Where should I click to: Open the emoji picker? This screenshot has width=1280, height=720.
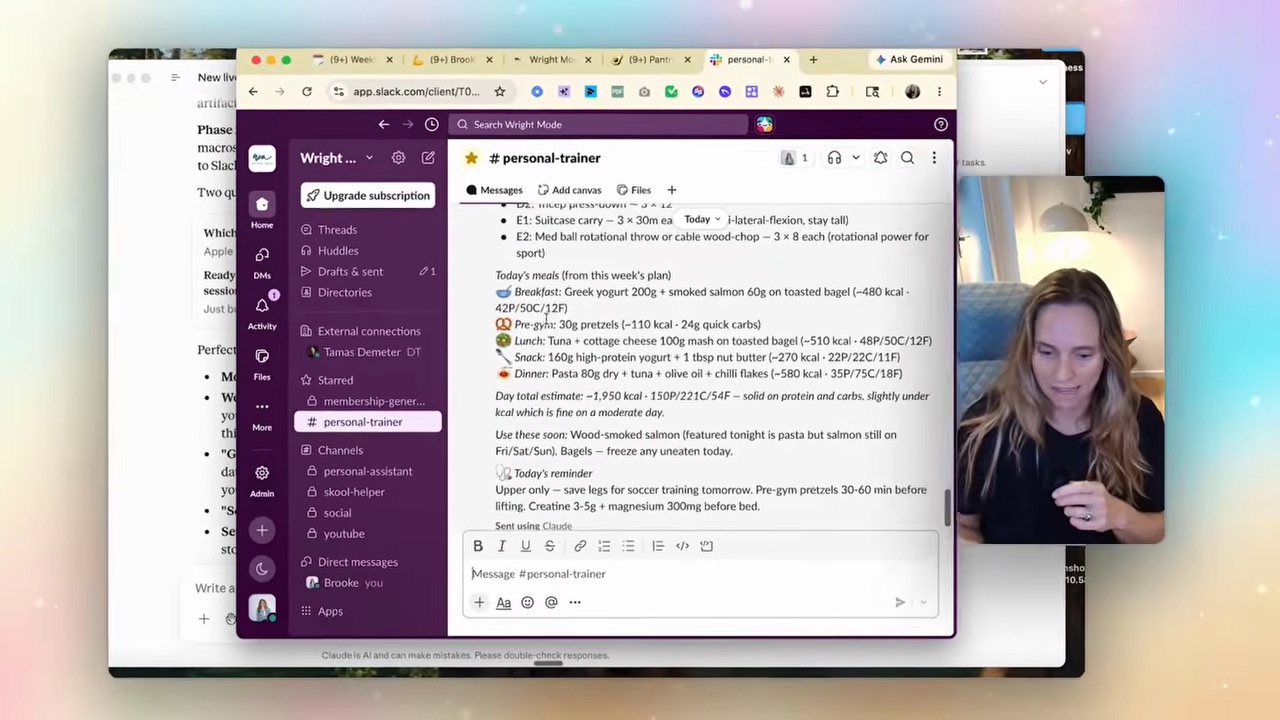pyautogui.click(x=527, y=602)
